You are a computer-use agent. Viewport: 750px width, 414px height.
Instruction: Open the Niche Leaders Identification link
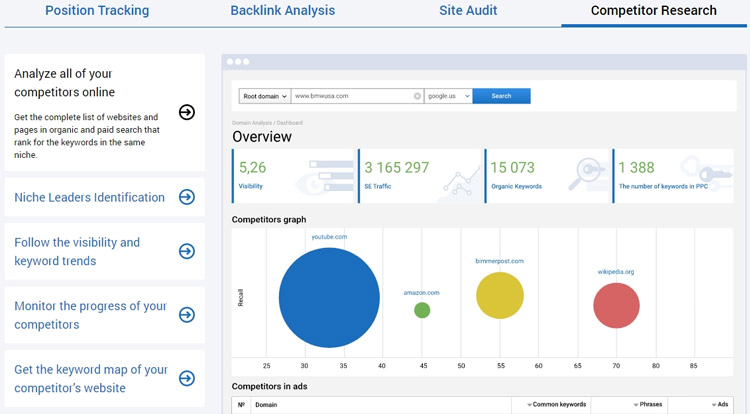click(89, 197)
